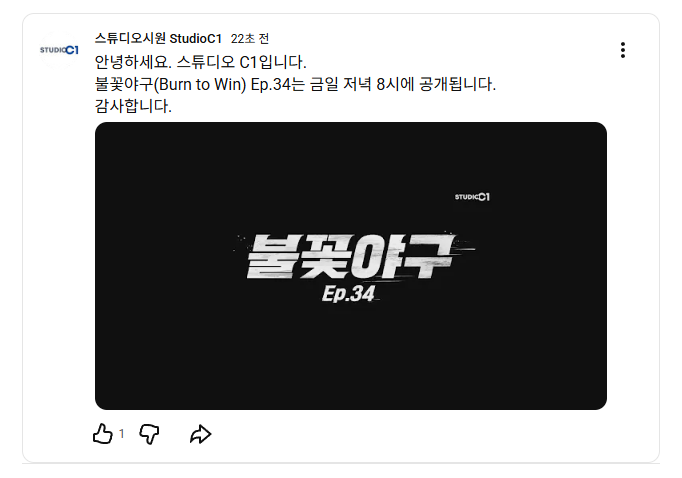This screenshot has width=682, height=478.
Task: Click the word StudioC1 in channel name
Action: 196,39
